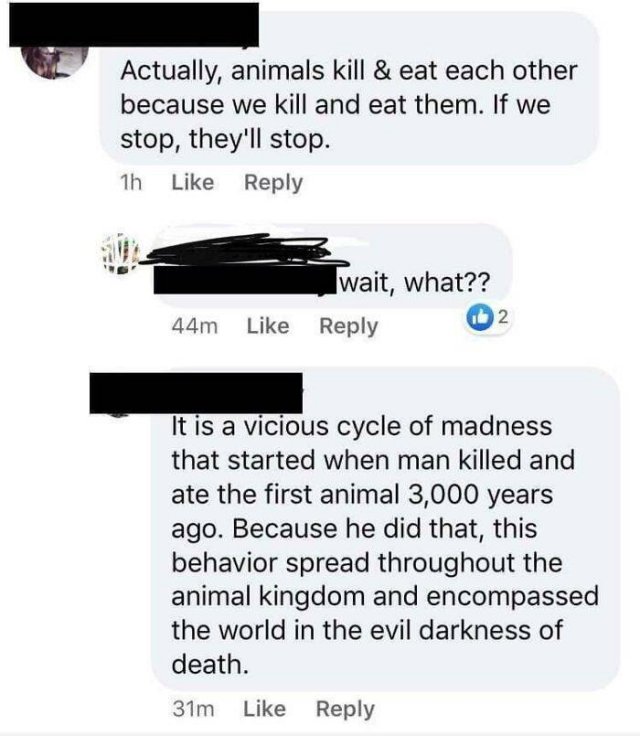The image size is (640, 736).
Task: Reply to the "wait, what??" comment
Action: click(347, 325)
